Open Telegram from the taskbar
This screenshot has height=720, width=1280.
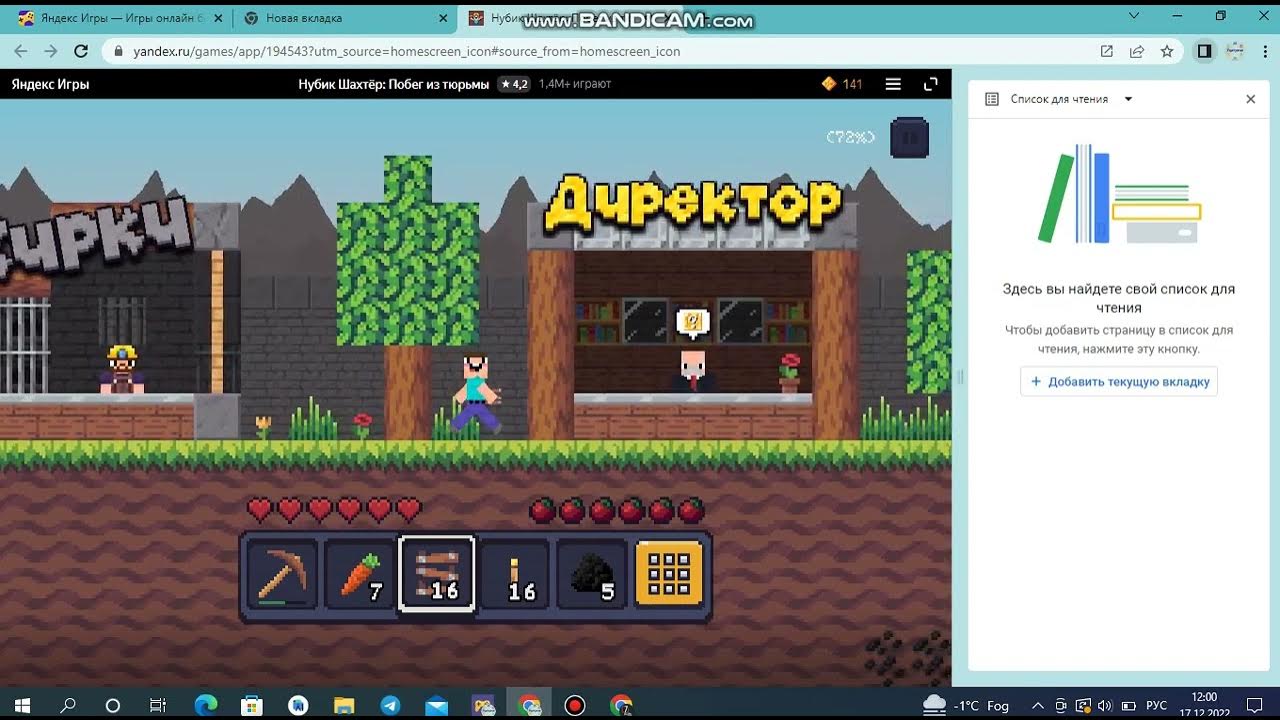coord(391,705)
